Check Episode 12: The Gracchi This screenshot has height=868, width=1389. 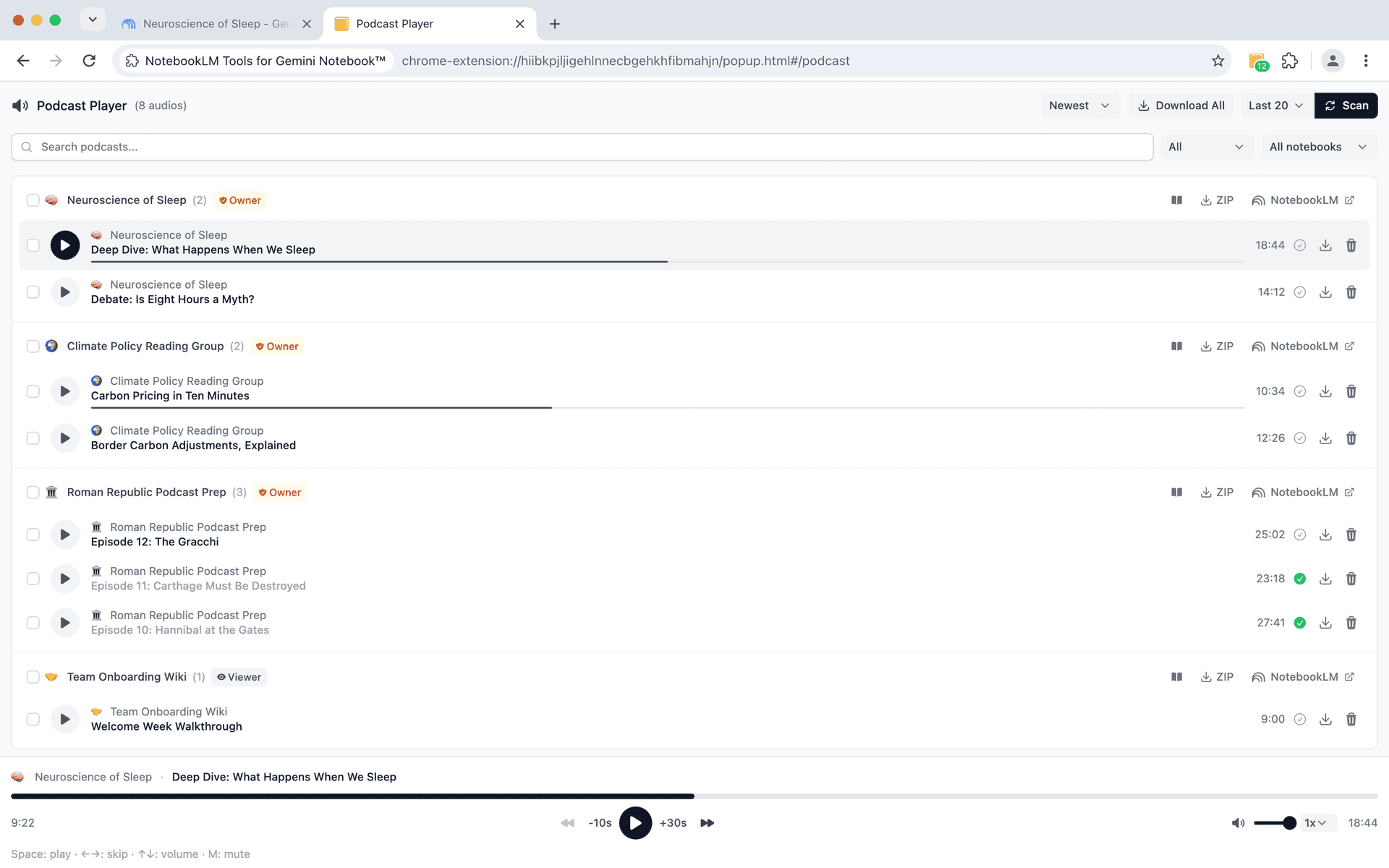33,535
